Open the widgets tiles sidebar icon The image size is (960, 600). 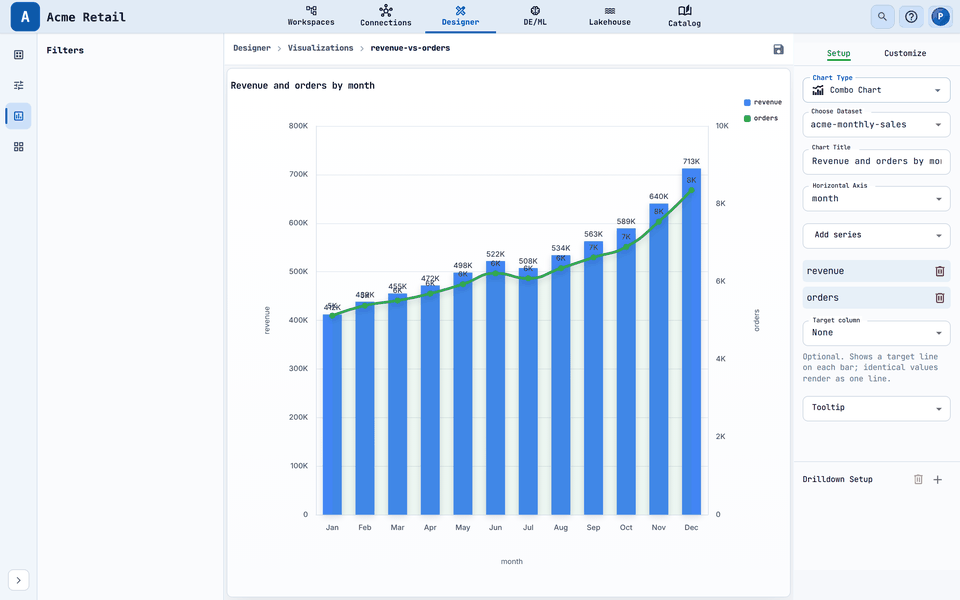(18, 147)
